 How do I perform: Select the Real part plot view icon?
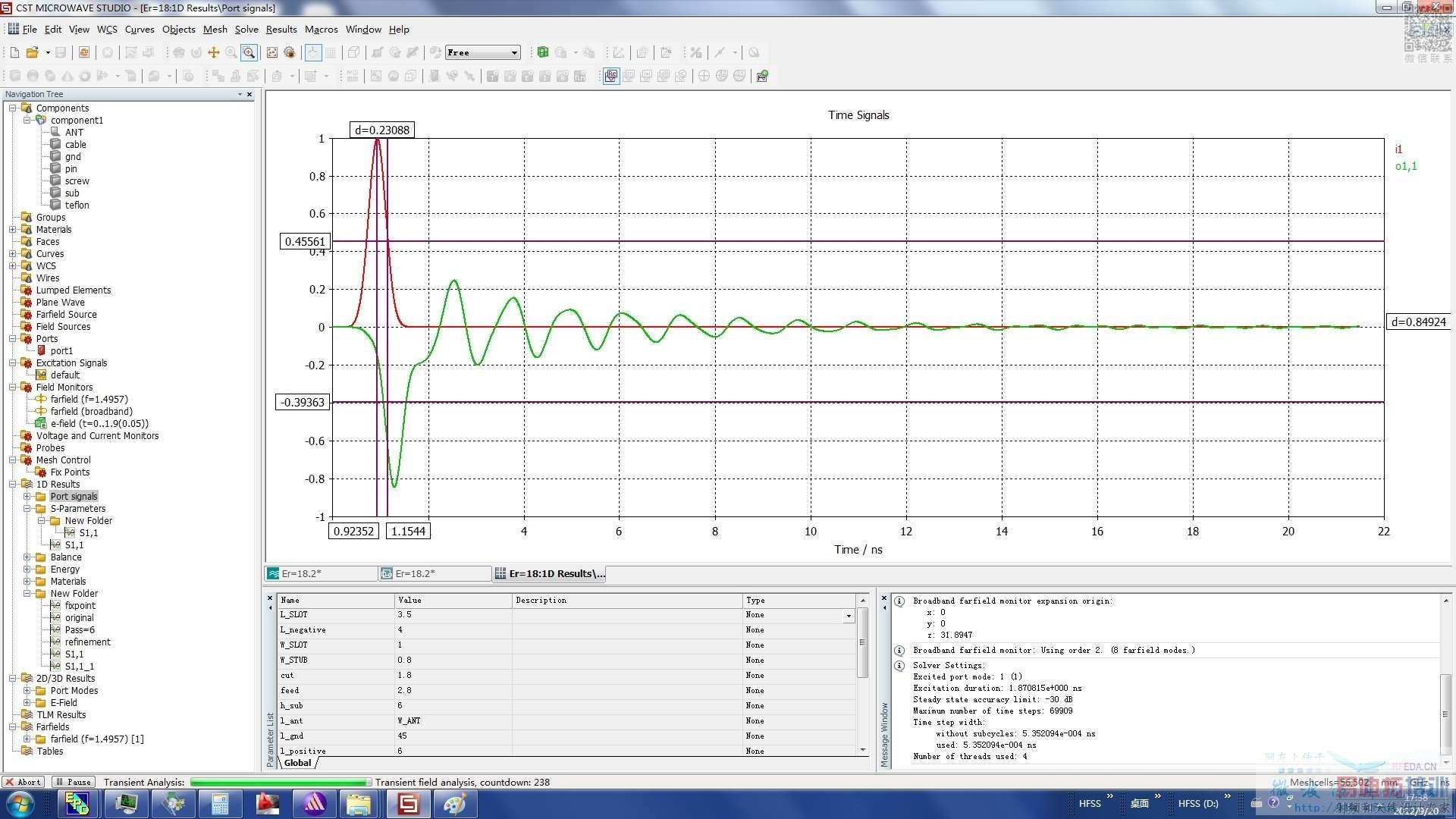coord(610,76)
